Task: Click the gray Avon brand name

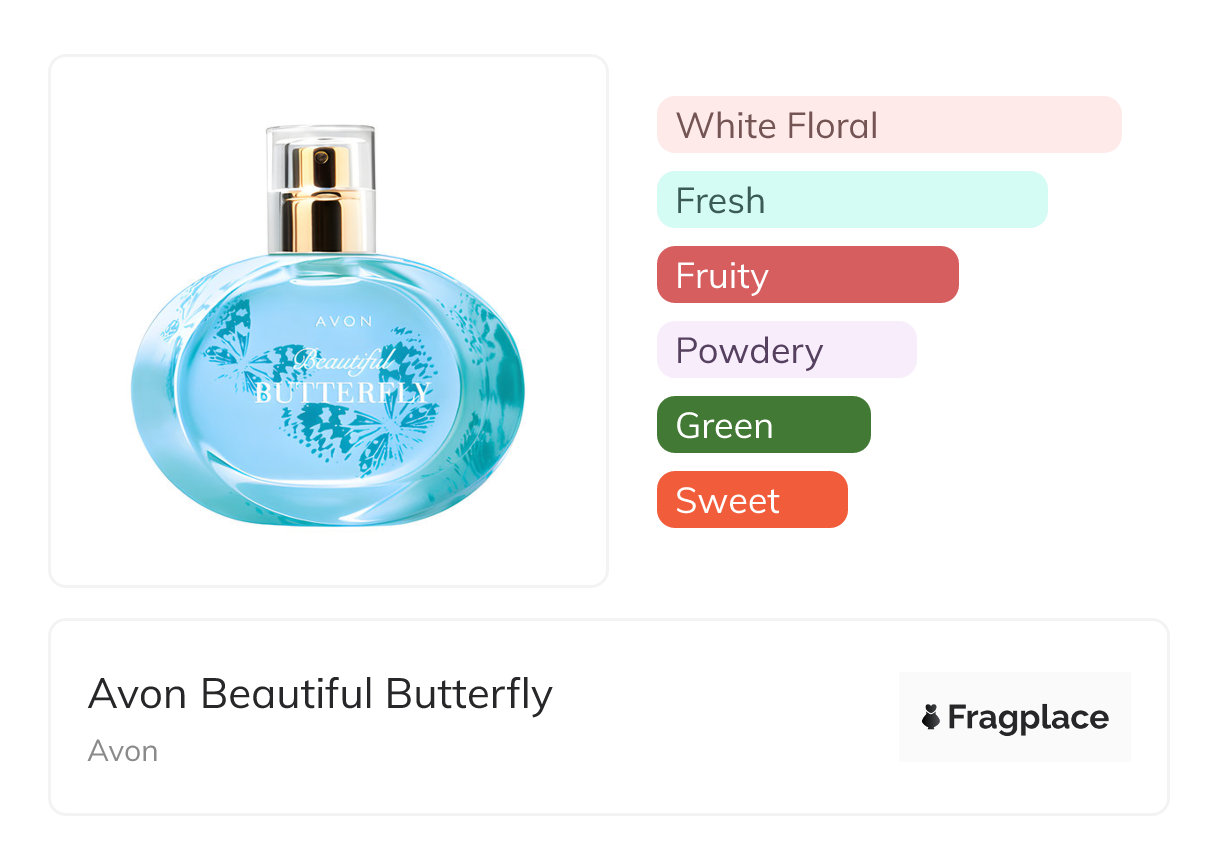Action: pyautogui.click(x=122, y=751)
